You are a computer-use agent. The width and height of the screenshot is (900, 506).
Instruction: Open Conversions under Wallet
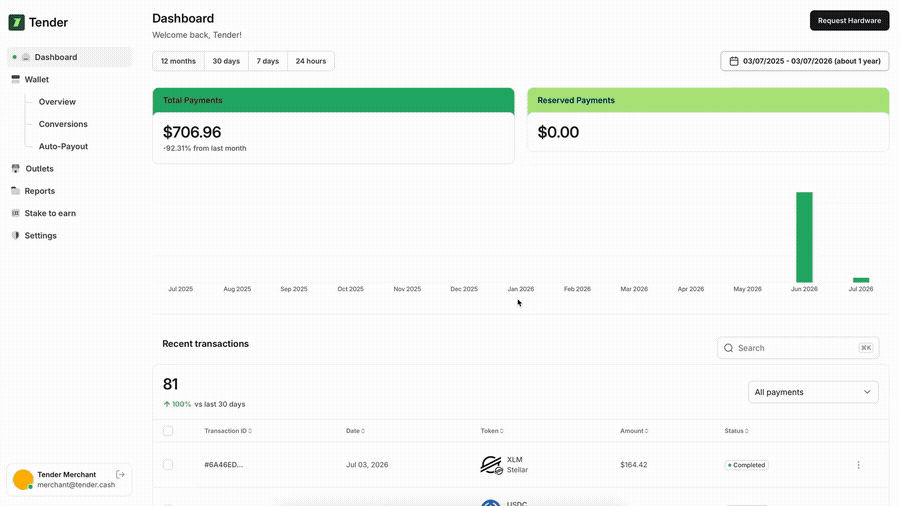coord(63,124)
